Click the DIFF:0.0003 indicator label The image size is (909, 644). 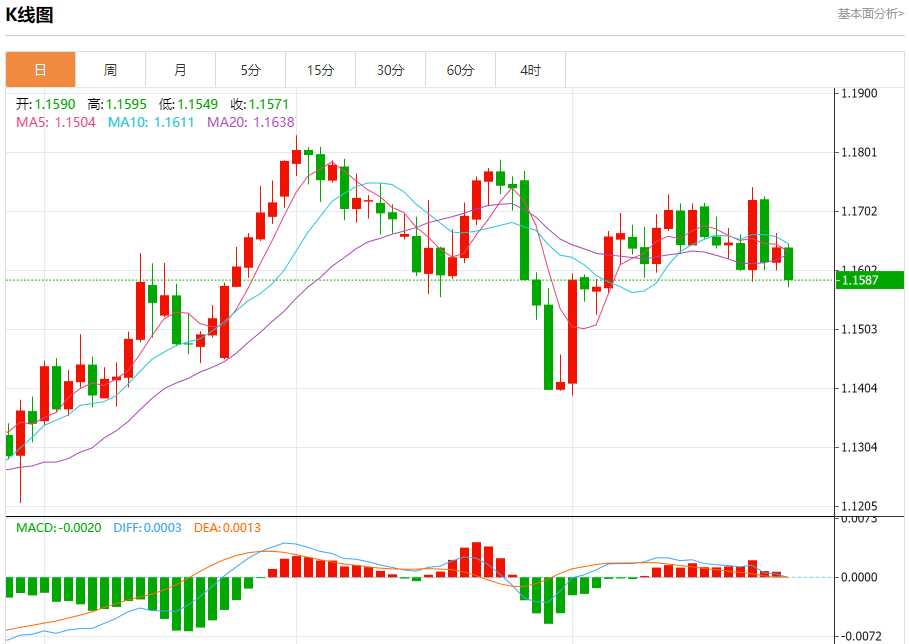147,528
